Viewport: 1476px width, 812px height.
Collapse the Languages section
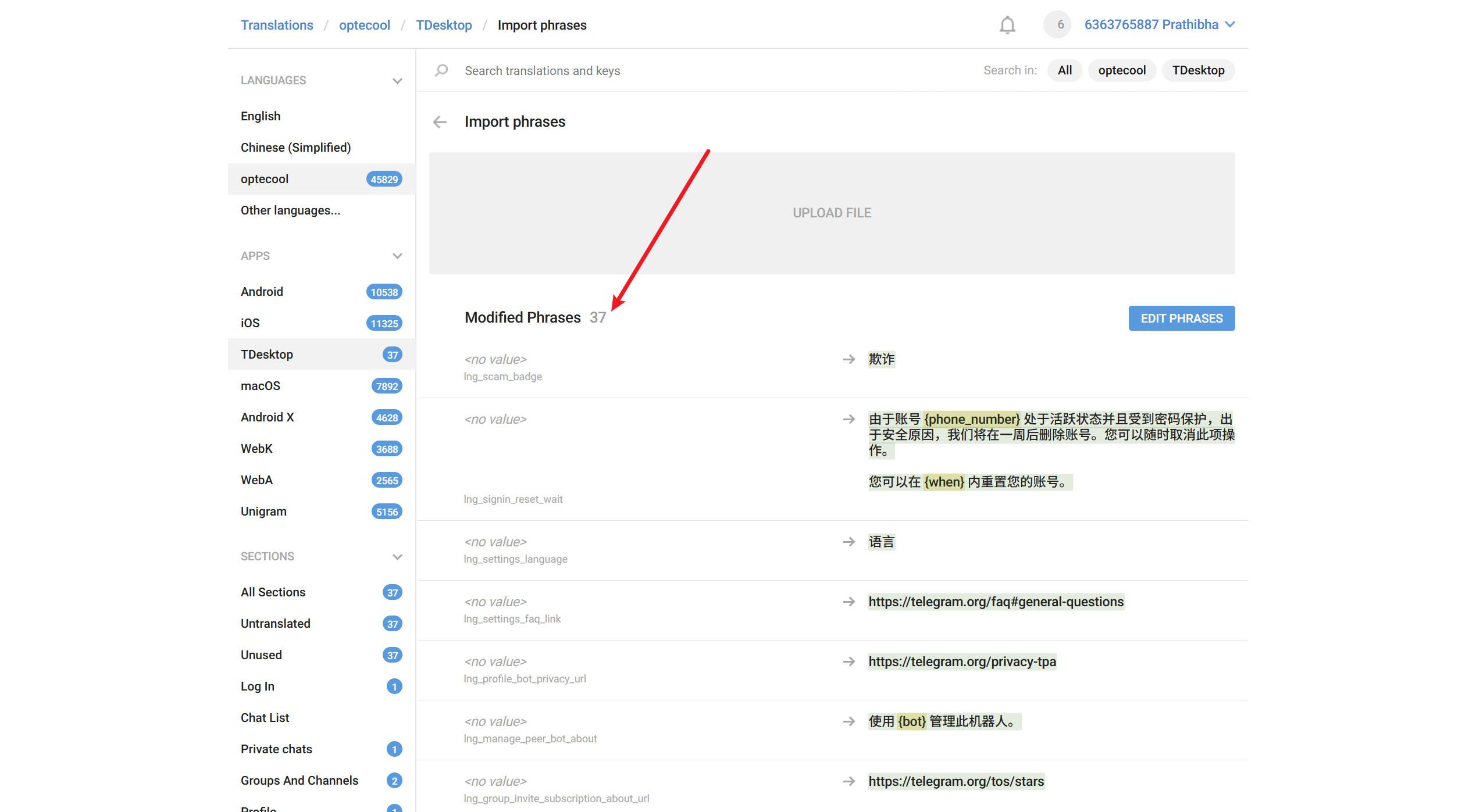397,81
